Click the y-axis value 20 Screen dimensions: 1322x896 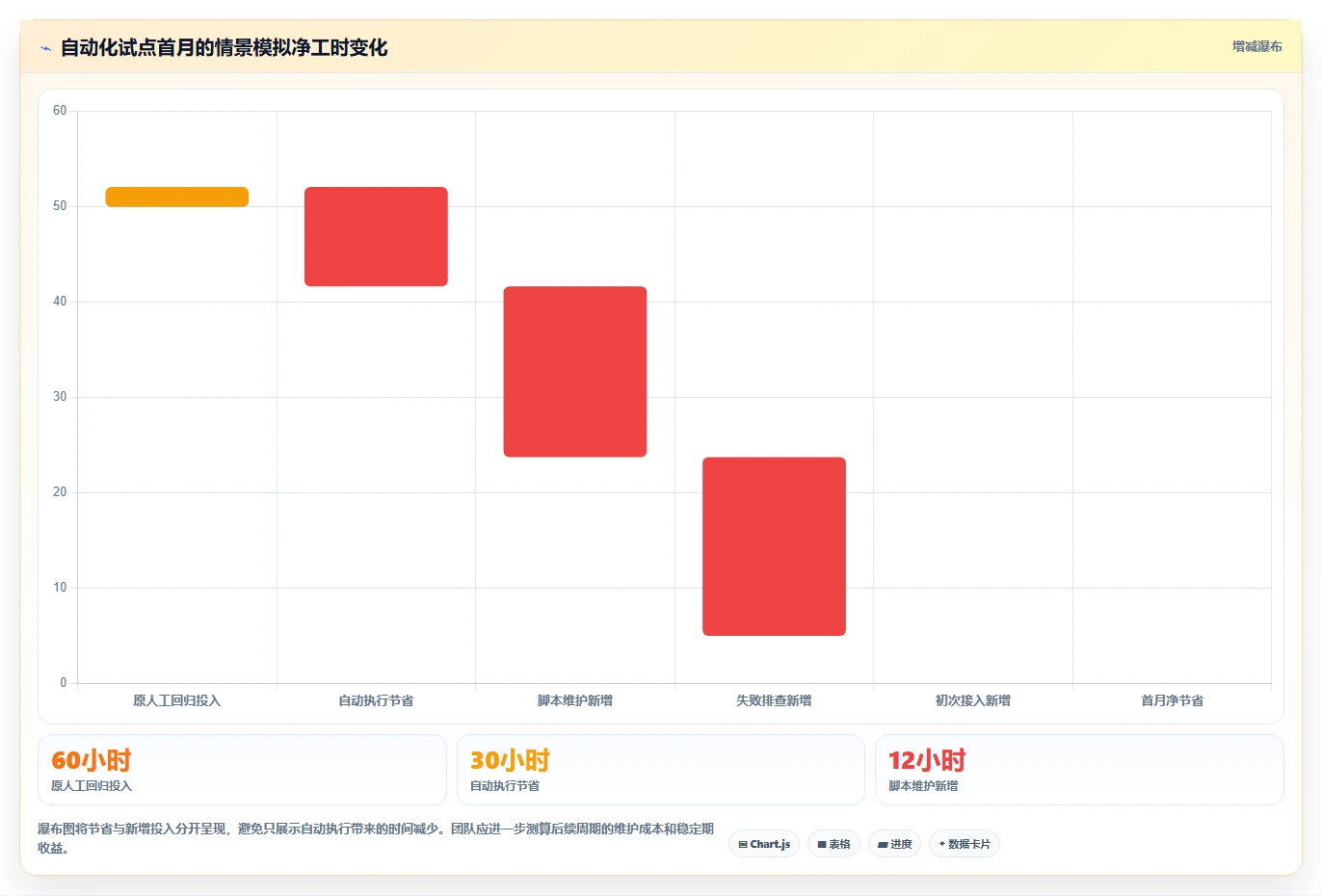[60, 492]
